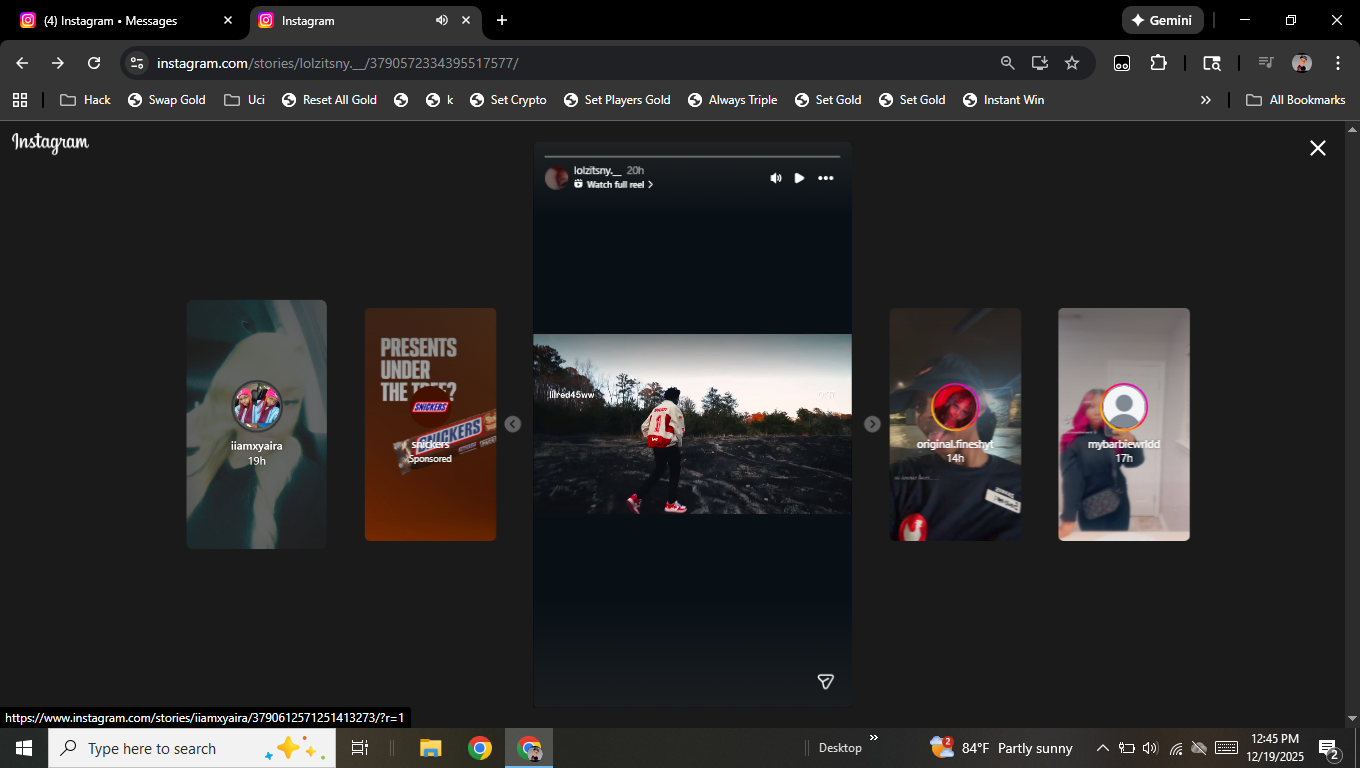Open Extensions puzzle icon
1360x768 pixels.
pyautogui.click(x=1158, y=63)
